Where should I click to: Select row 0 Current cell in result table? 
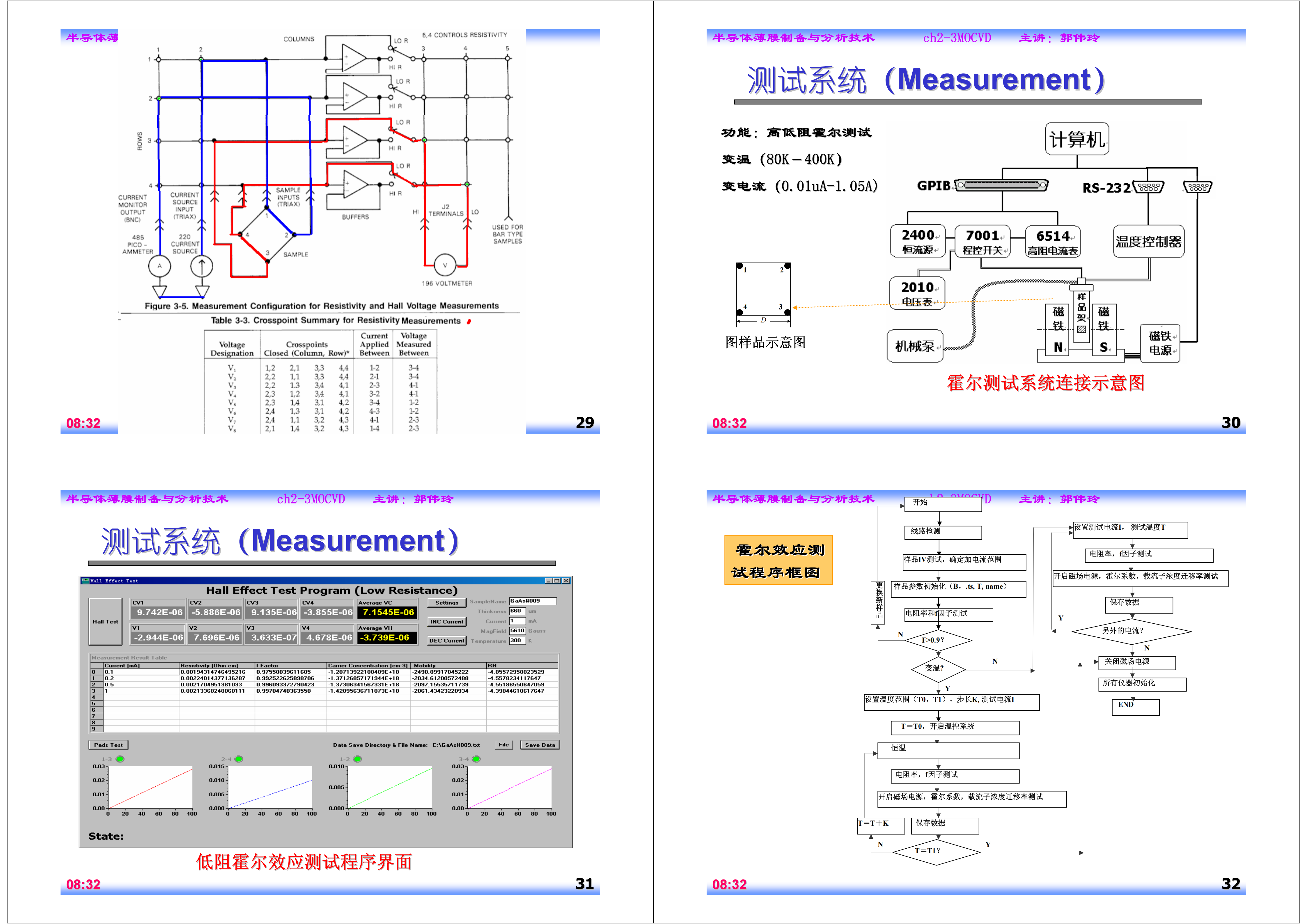click(141, 672)
